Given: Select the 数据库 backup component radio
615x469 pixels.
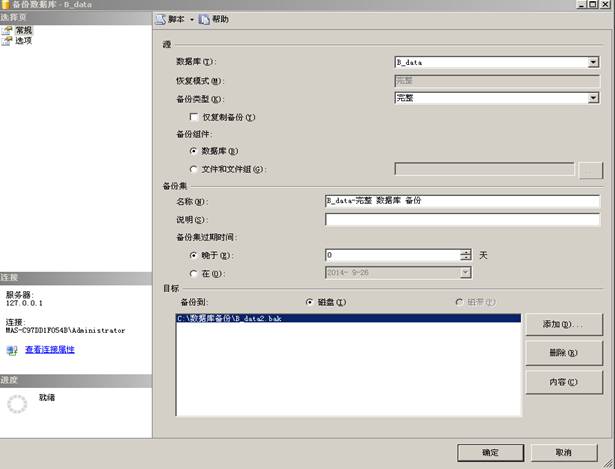Looking at the screenshot, I should point(193,151).
